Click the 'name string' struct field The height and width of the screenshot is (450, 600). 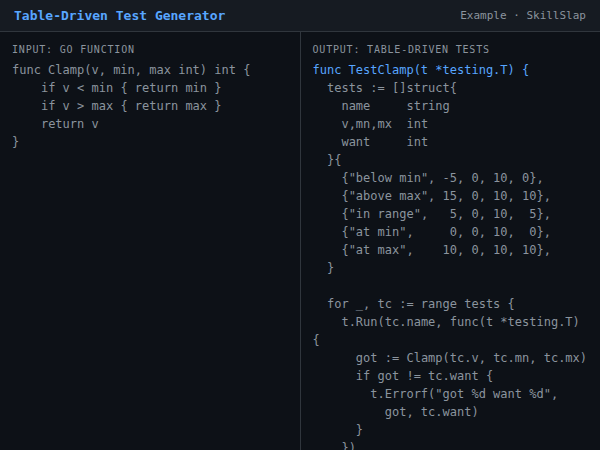point(395,106)
